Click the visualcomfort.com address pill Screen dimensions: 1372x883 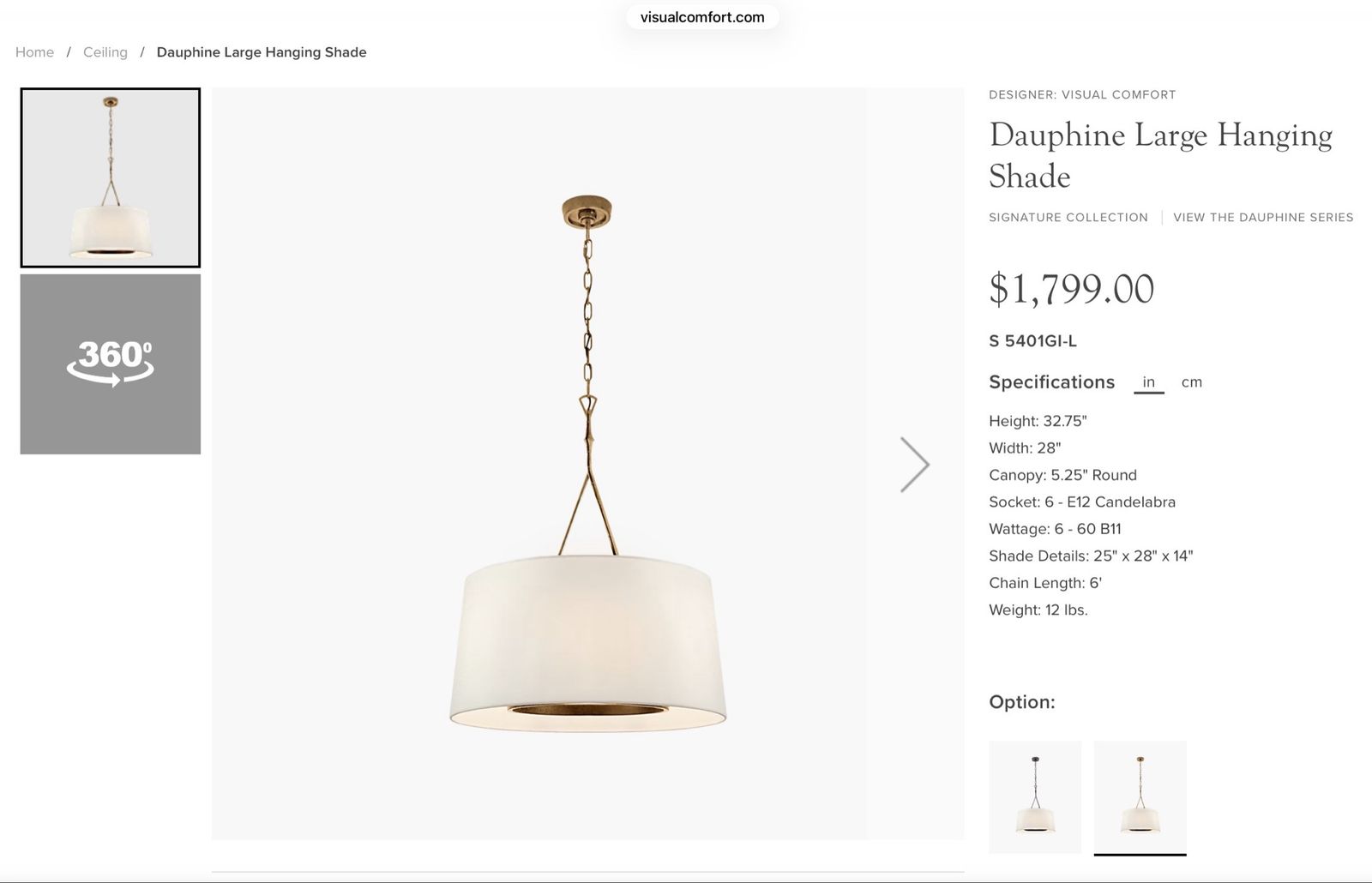point(702,17)
